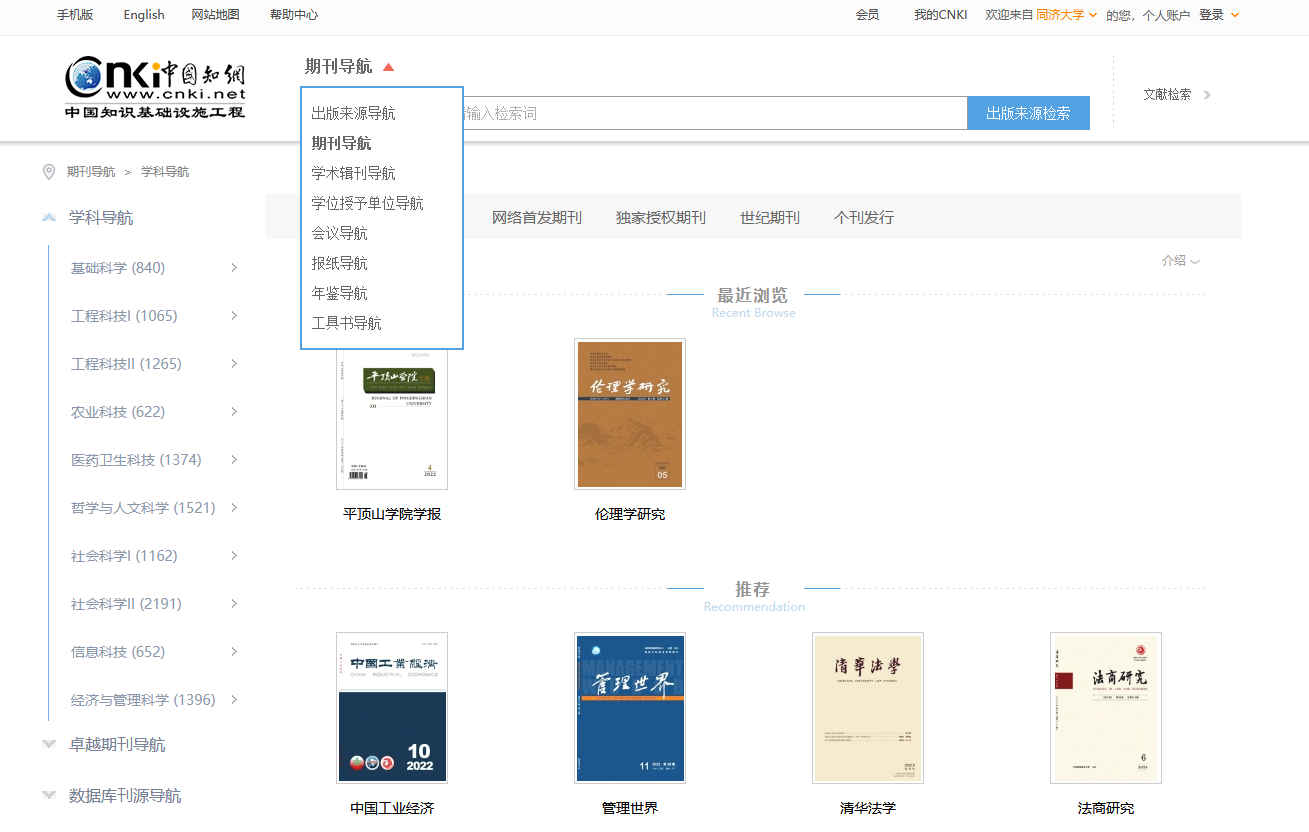This screenshot has width=1309, height=832.
Task: Select 学术辑刊导航 from the dropdown menu
Action: [353, 173]
